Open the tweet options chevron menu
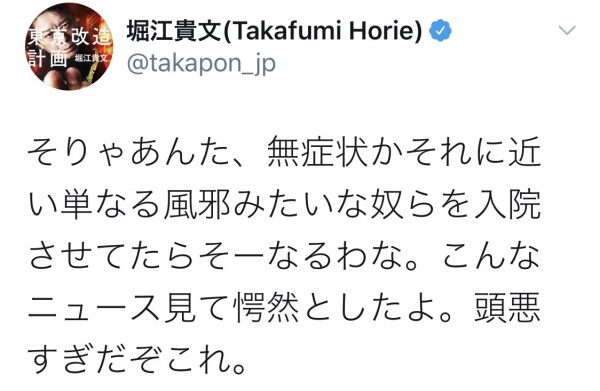This screenshot has width=600, height=391. point(567,30)
